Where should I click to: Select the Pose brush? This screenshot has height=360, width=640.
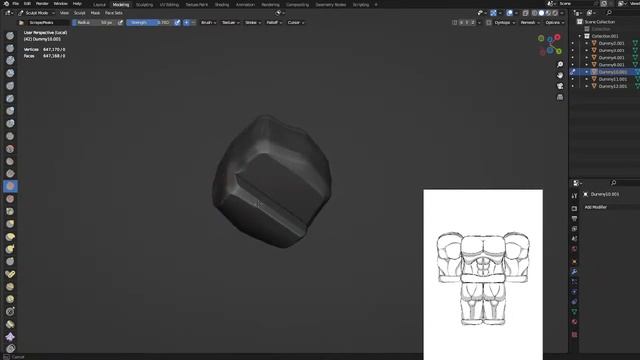pos(10,274)
